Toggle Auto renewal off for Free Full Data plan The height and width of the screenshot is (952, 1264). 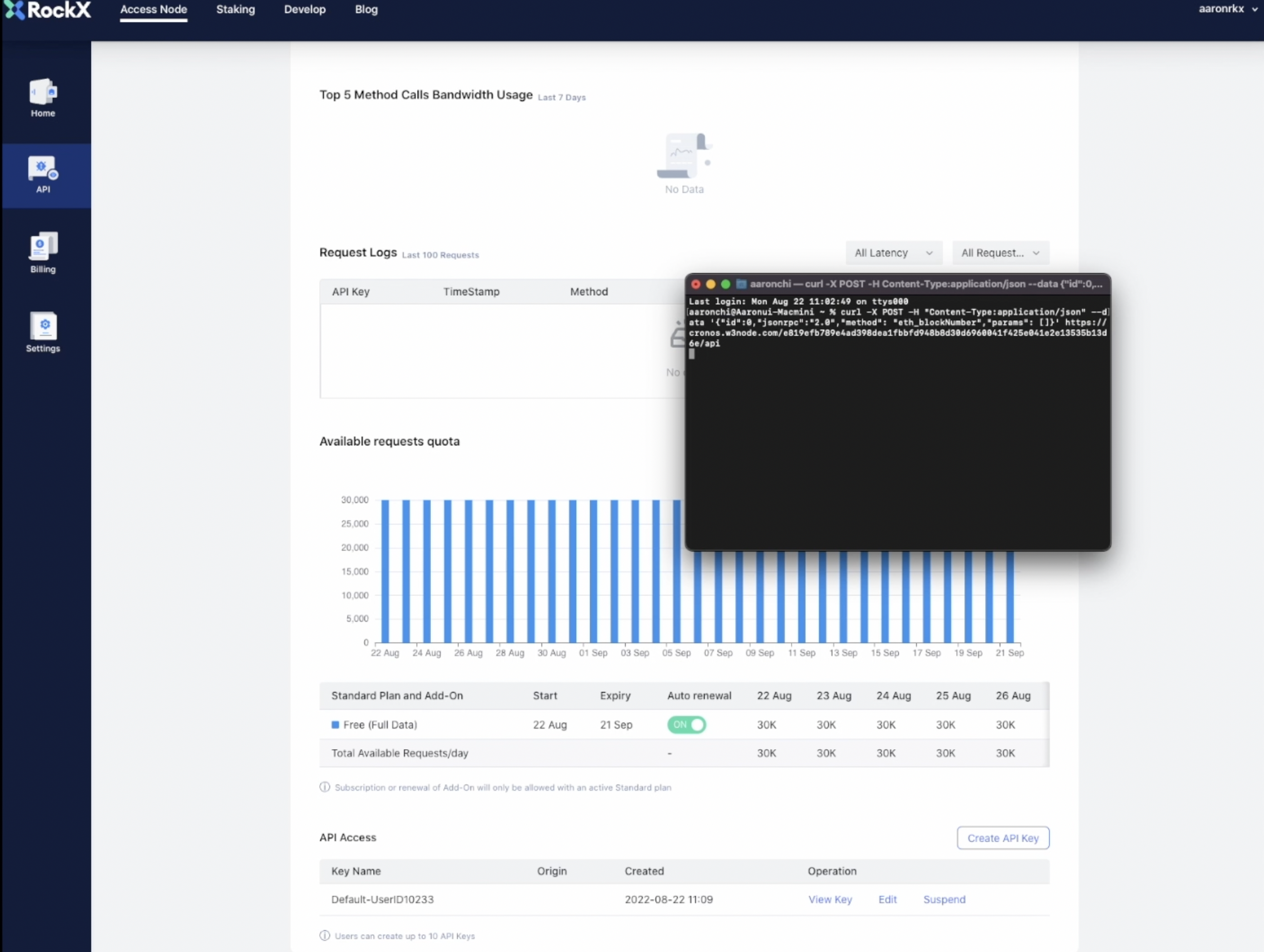[x=686, y=725]
